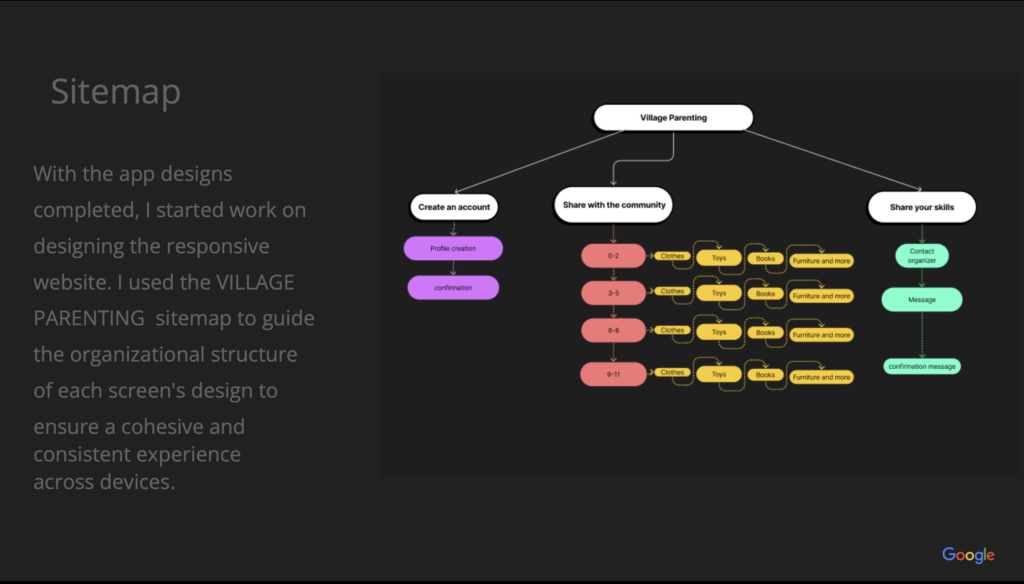Click the Share your skills node
This screenshot has height=584, width=1024.
(x=921, y=207)
